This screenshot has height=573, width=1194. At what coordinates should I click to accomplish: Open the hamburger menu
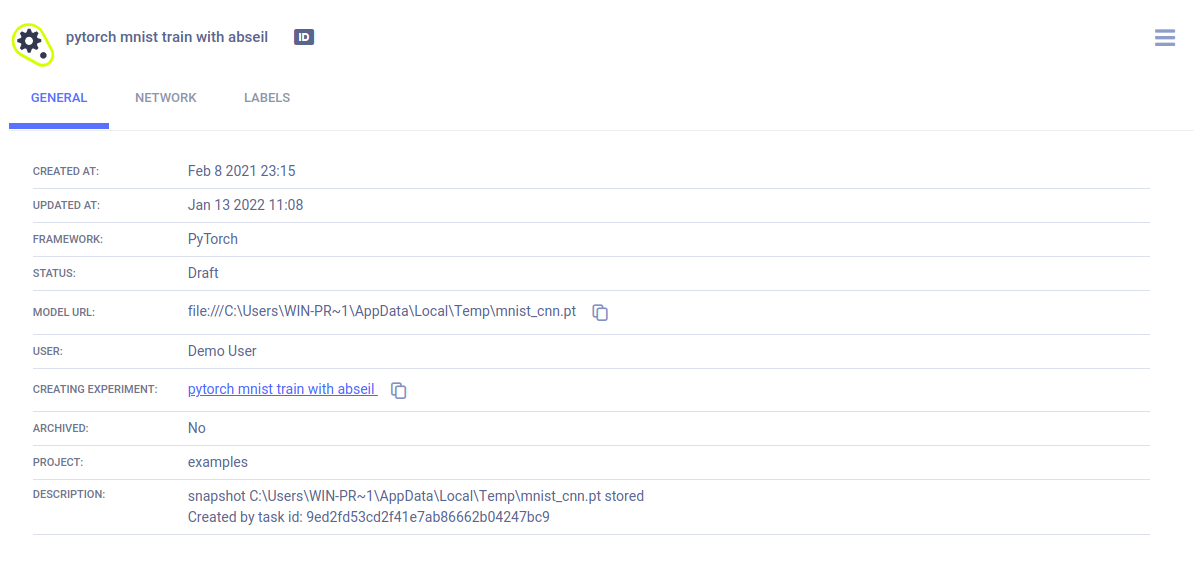pos(1164,37)
